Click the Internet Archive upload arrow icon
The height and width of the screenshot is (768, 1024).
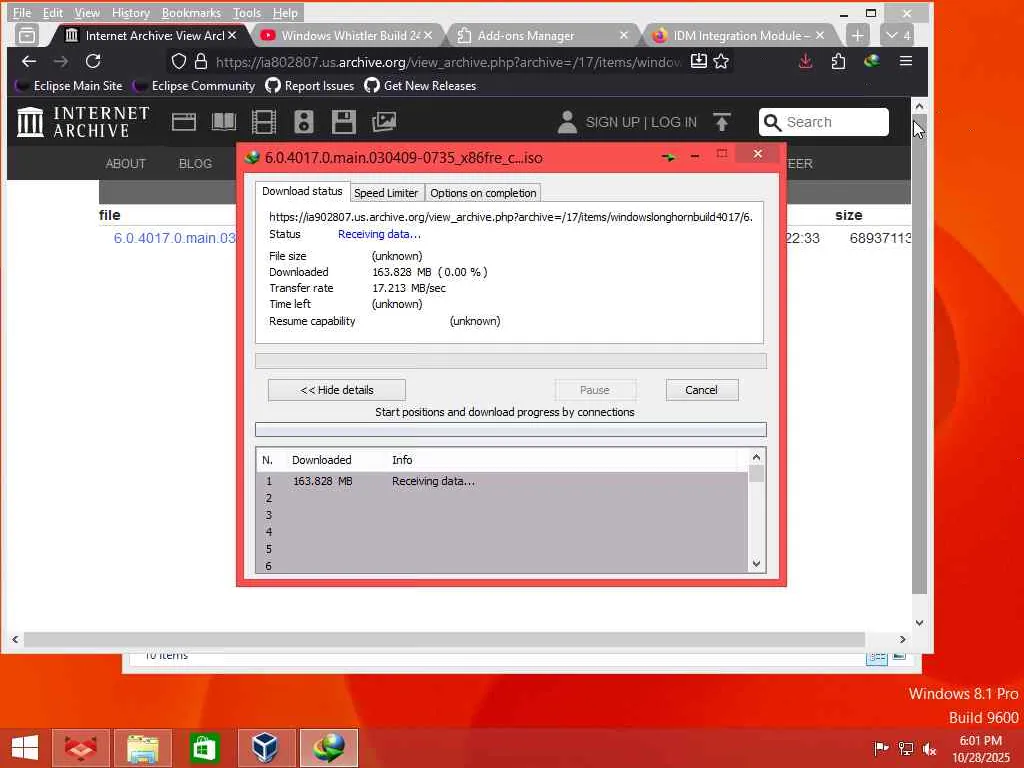(x=722, y=122)
